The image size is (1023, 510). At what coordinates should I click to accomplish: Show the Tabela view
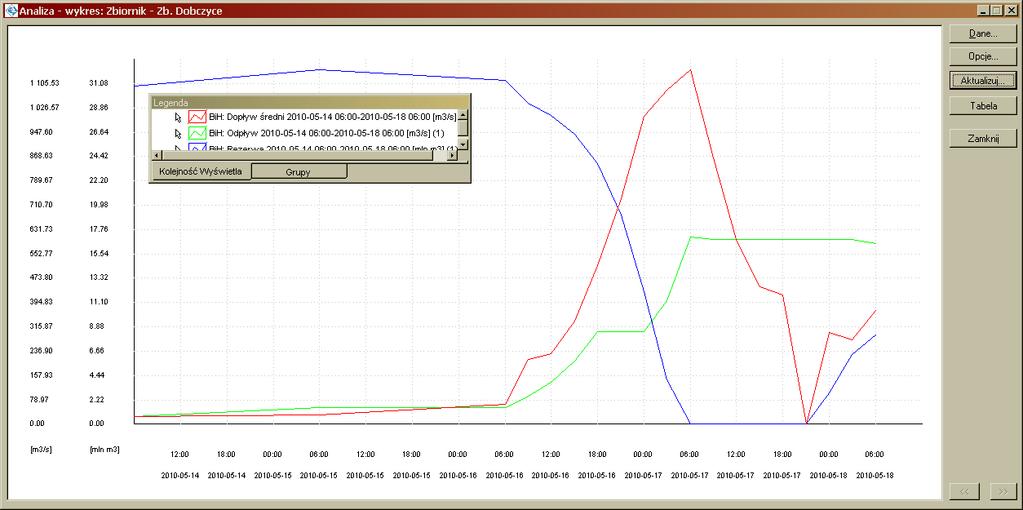pyautogui.click(x=983, y=105)
